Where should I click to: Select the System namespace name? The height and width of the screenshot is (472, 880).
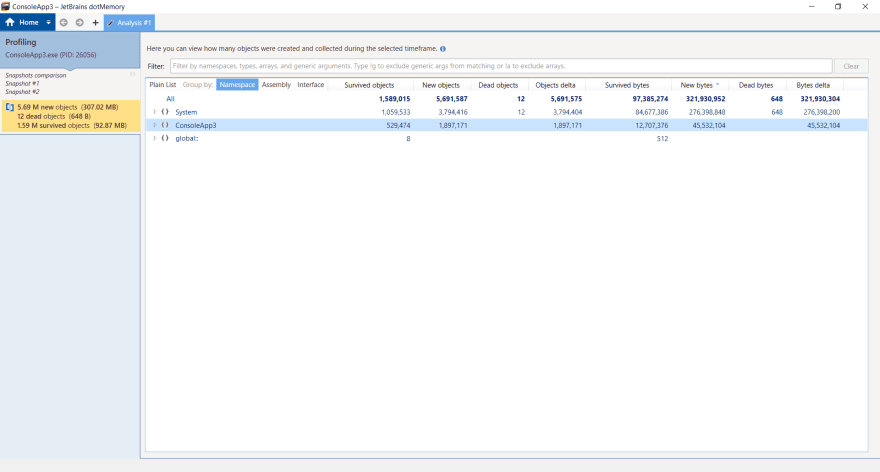click(x=186, y=112)
